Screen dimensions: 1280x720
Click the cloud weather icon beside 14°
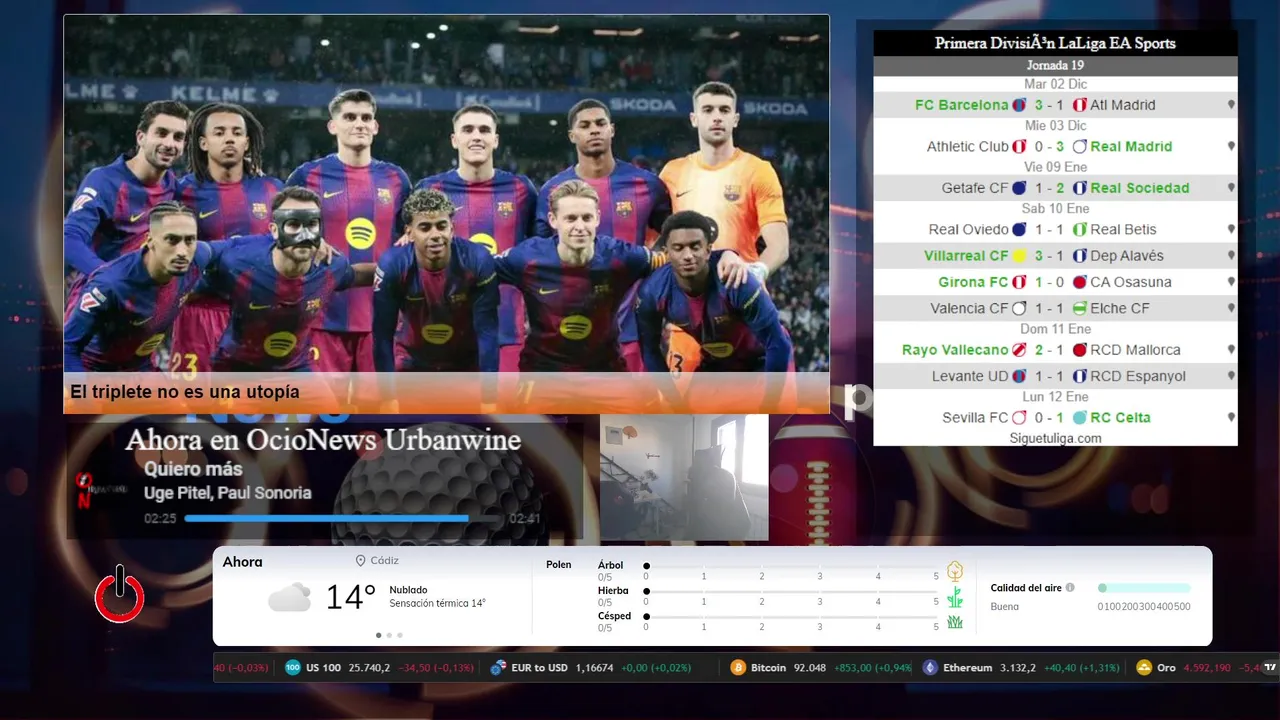[289, 598]
